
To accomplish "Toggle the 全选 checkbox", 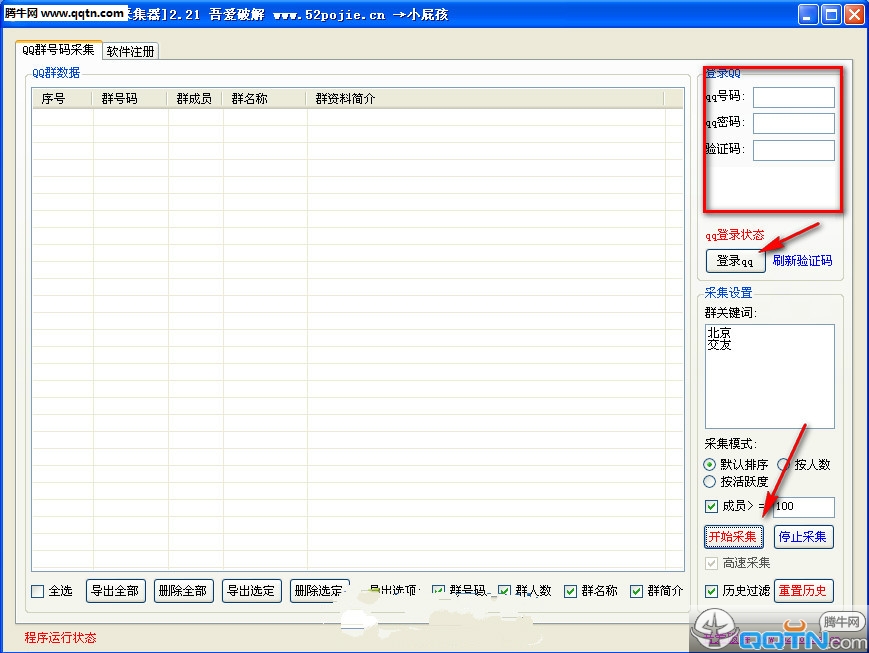I will pos(38,591).
